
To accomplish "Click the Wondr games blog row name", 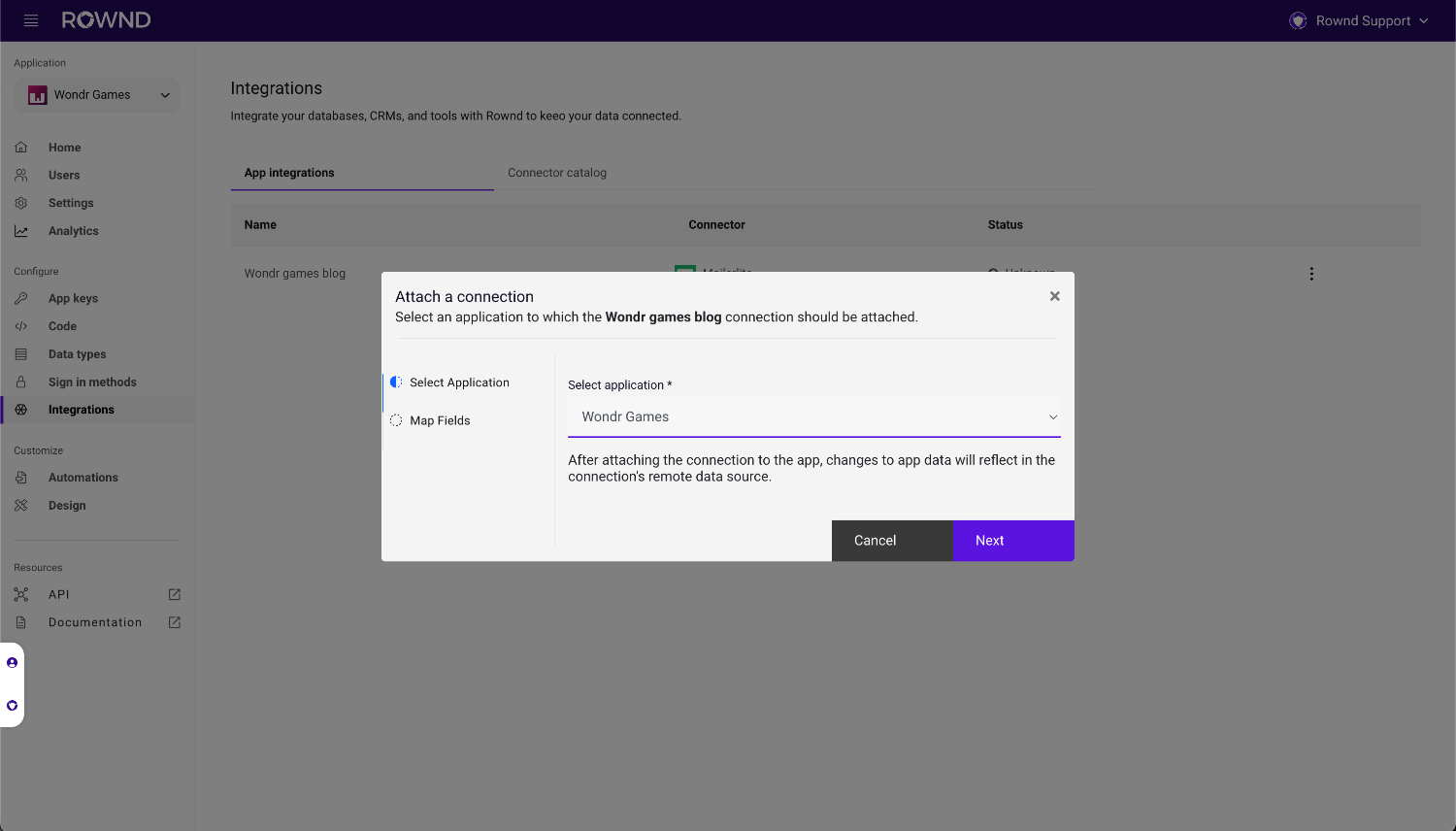I will (x=295, y=274).
